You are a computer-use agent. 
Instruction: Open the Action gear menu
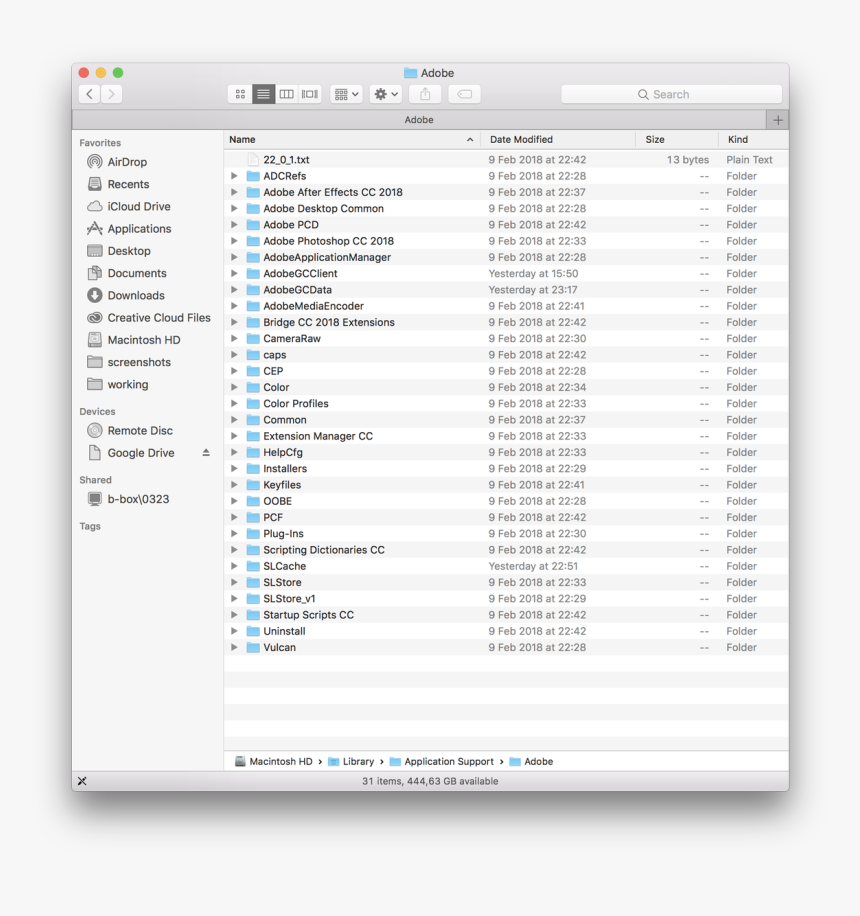[x=386, y=94]
